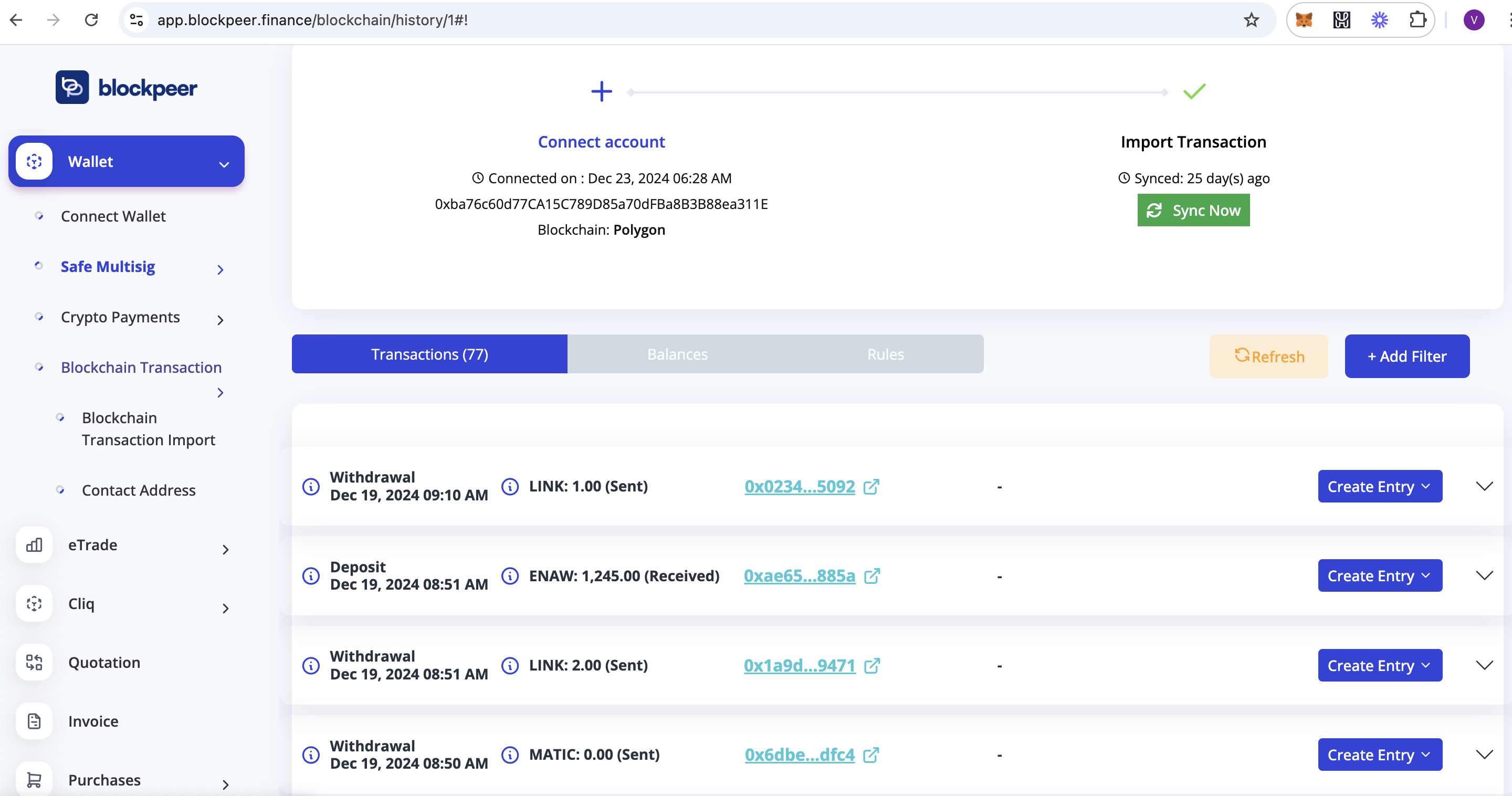Click the Quotation grid icon

point(34,662)
